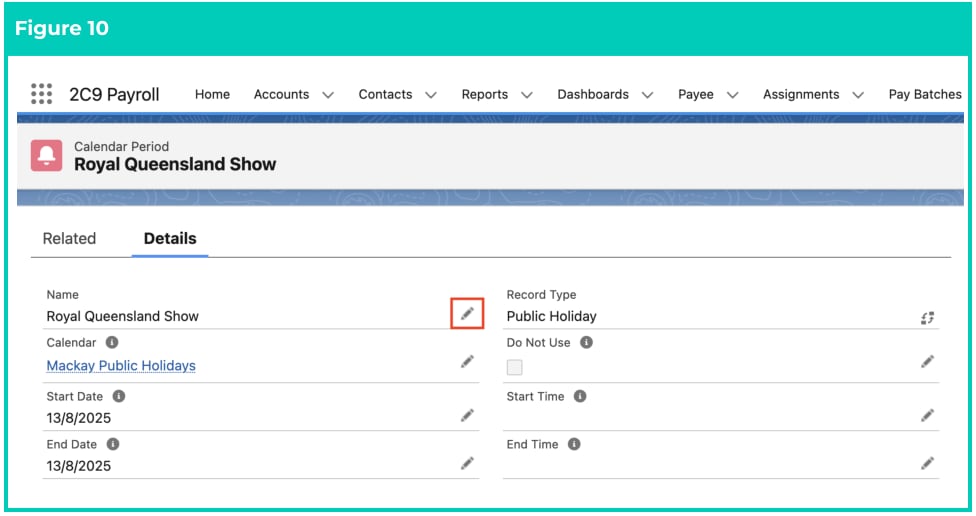The height and width of the screenshot is (516, 976).
Task: Show the End Time info icon
Action: pyautogui.click(x=574, y=444)
